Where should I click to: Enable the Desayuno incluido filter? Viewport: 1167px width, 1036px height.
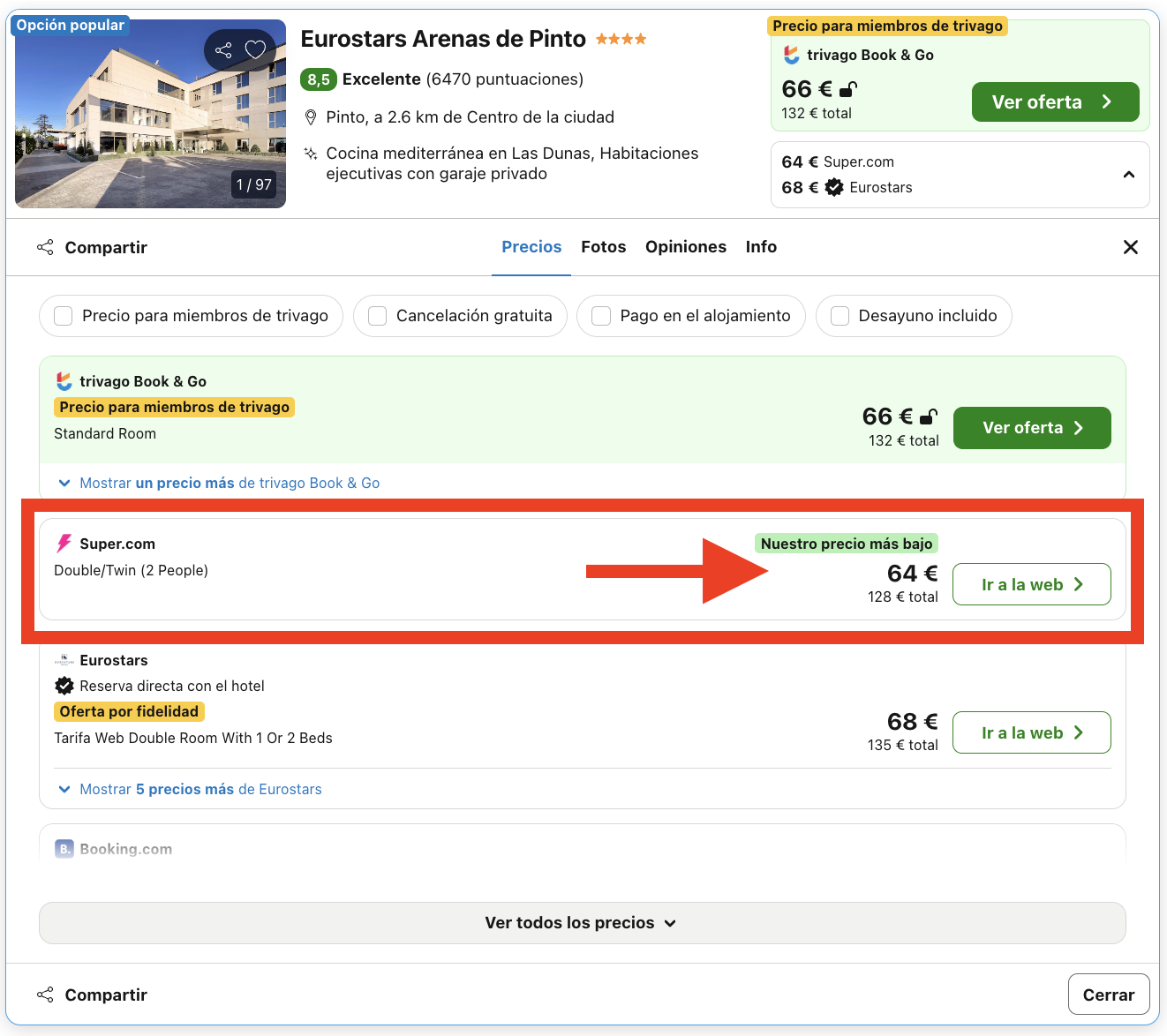pos(840,316)
